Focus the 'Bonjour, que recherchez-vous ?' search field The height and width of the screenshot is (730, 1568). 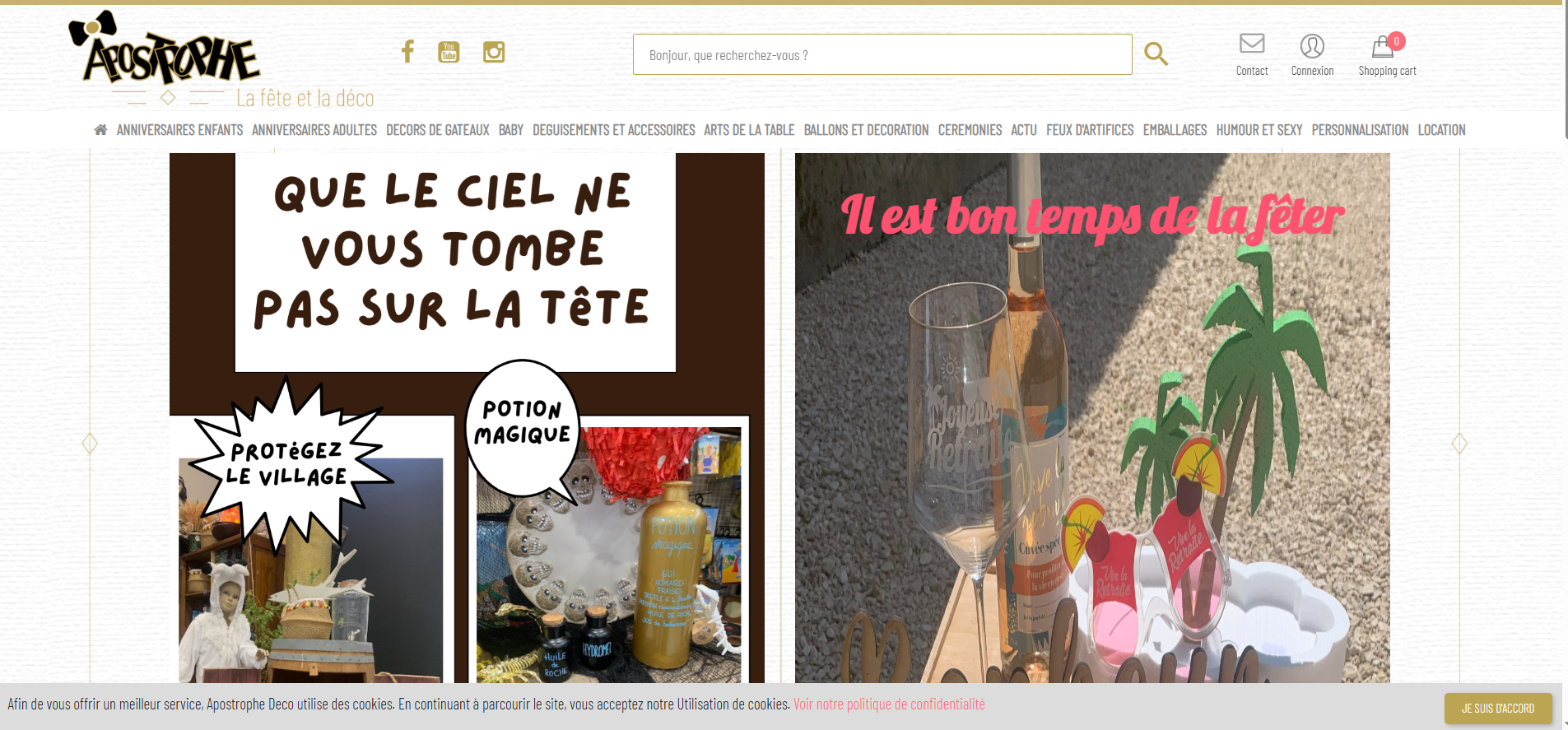coord(882,55)
